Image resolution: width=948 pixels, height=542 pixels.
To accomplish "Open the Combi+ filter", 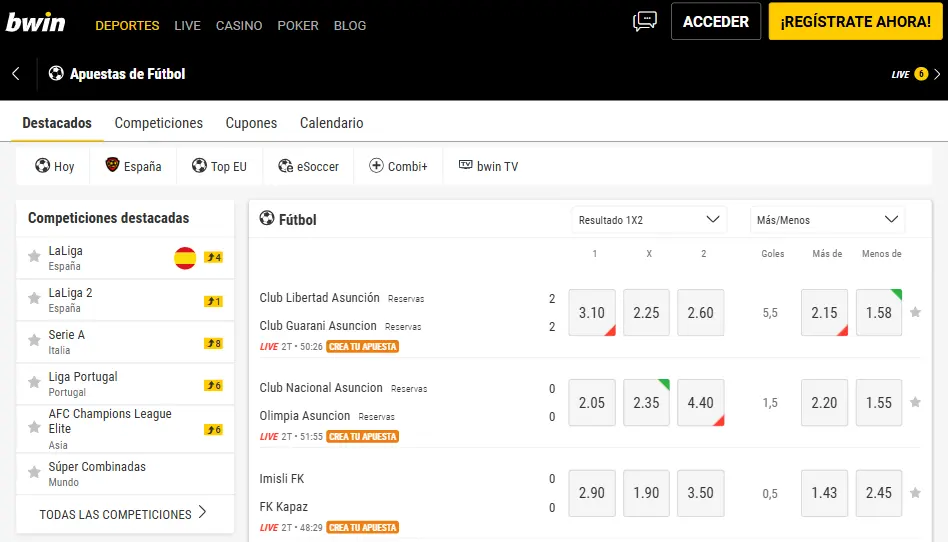I will (x=398, y=166).
